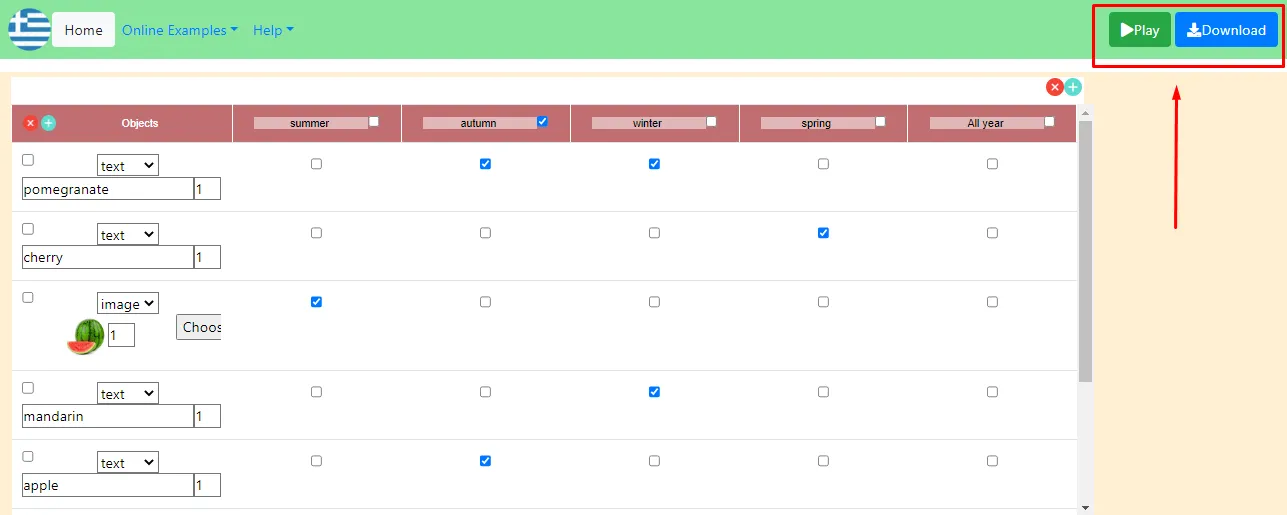Go to the Home tab
1287x515 pixels.
click(x=83, y=30)
